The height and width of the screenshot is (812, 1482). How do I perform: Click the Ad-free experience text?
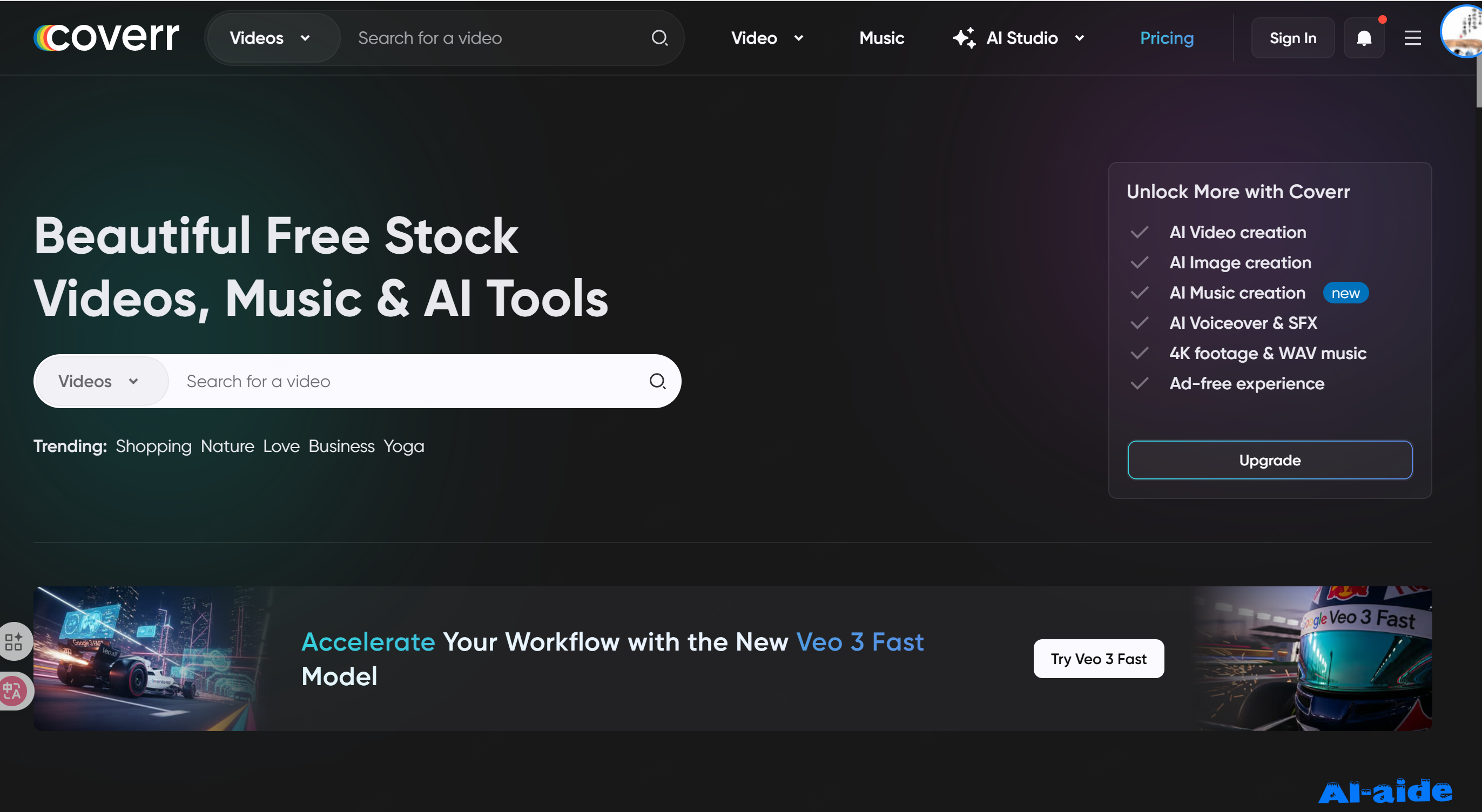(1247, 383)
